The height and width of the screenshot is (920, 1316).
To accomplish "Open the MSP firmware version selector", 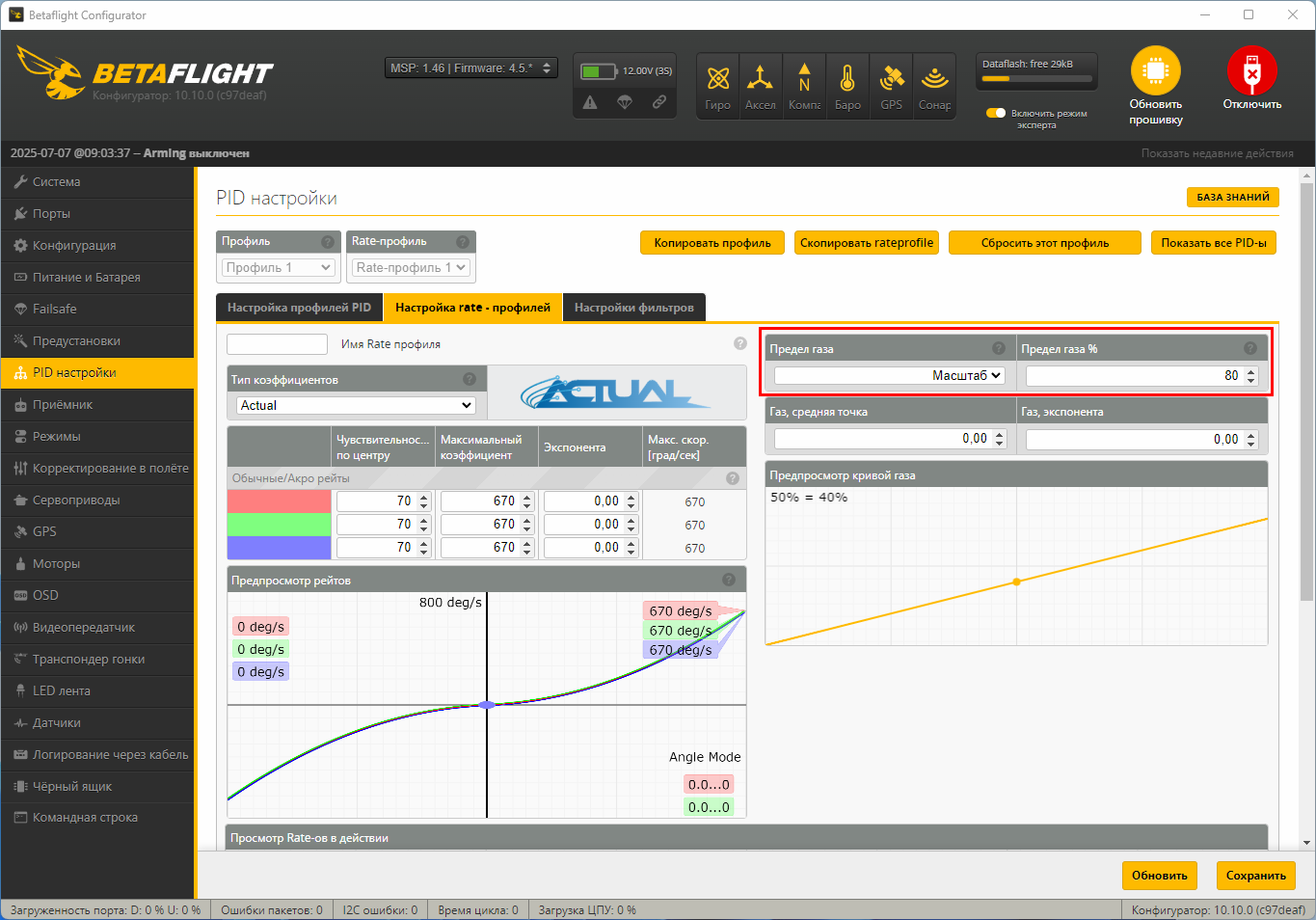I will (x=470, y=68).
